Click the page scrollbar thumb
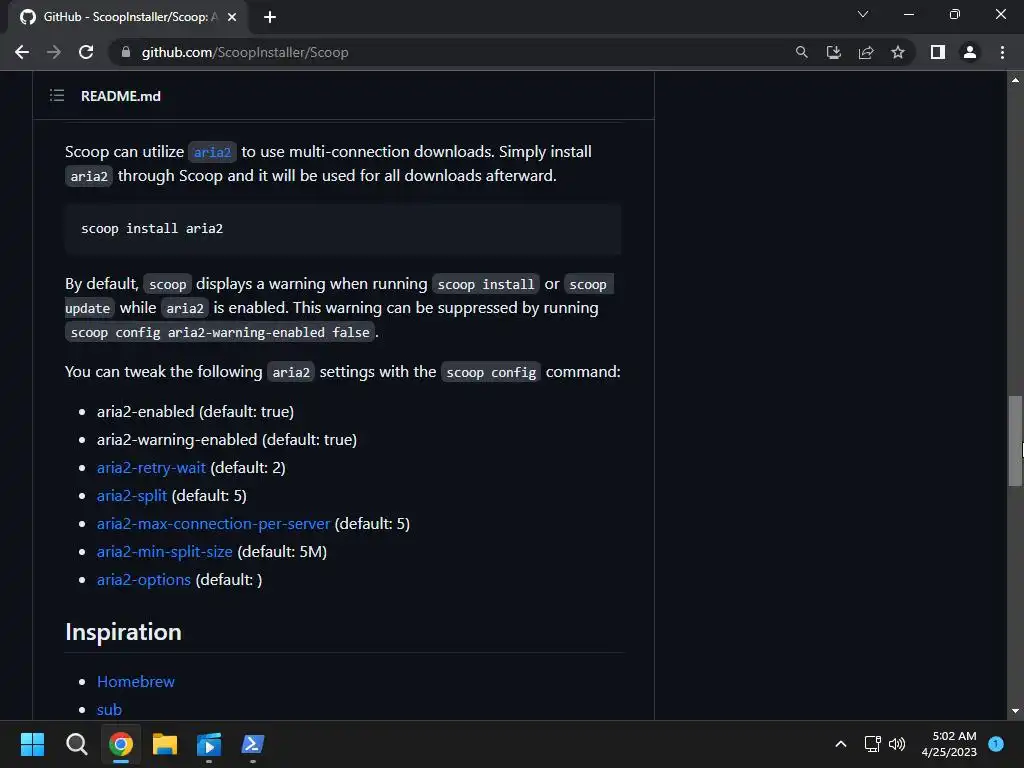1024x768 pixels. 1015,441
